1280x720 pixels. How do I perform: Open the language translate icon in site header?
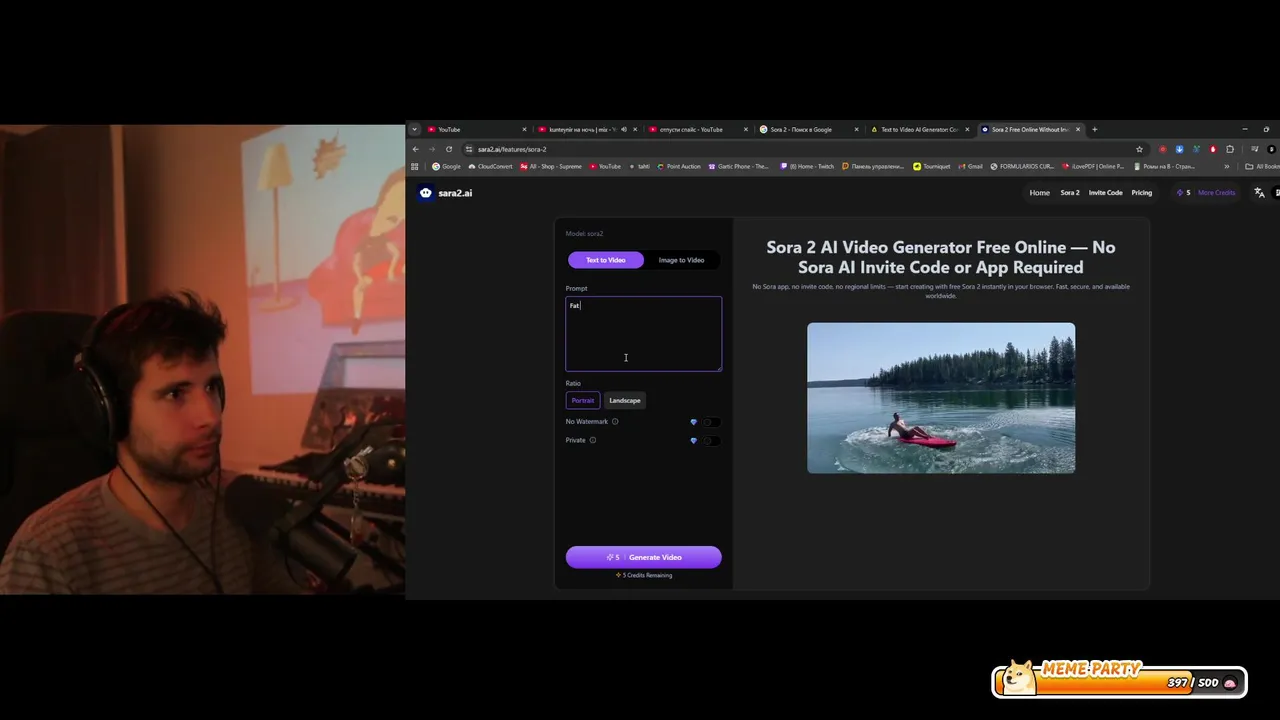(x=1259, y=193)
